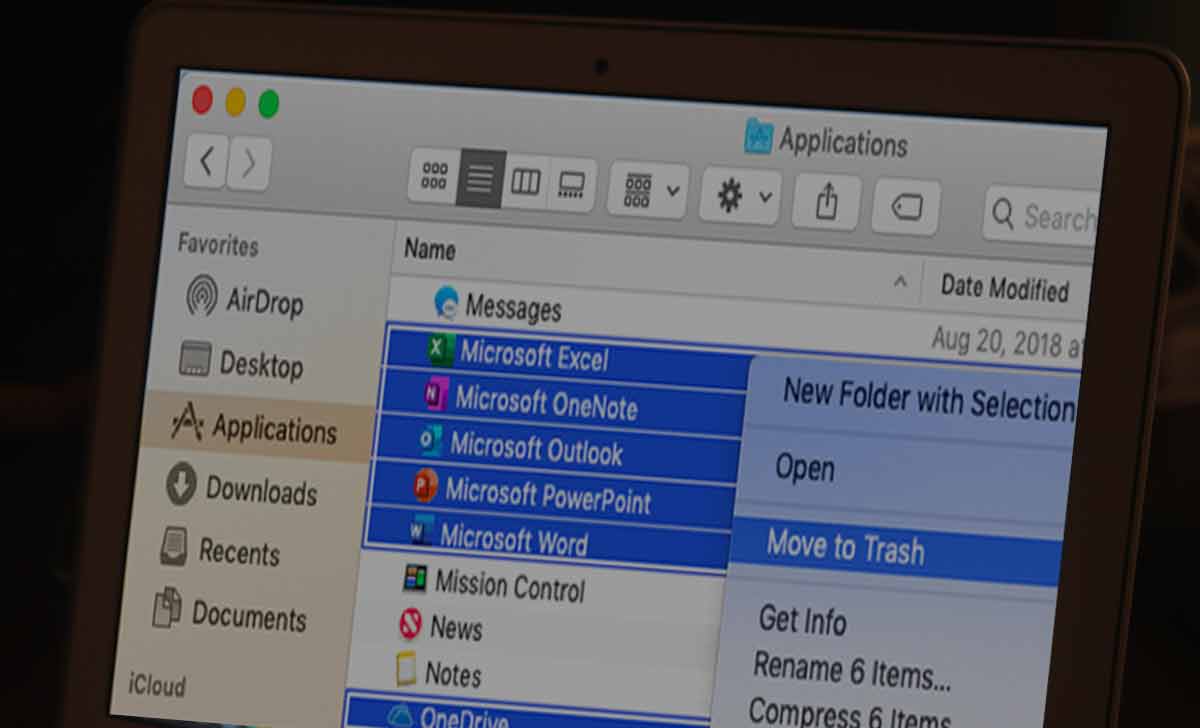Switch to column view

tap(526, 183)
